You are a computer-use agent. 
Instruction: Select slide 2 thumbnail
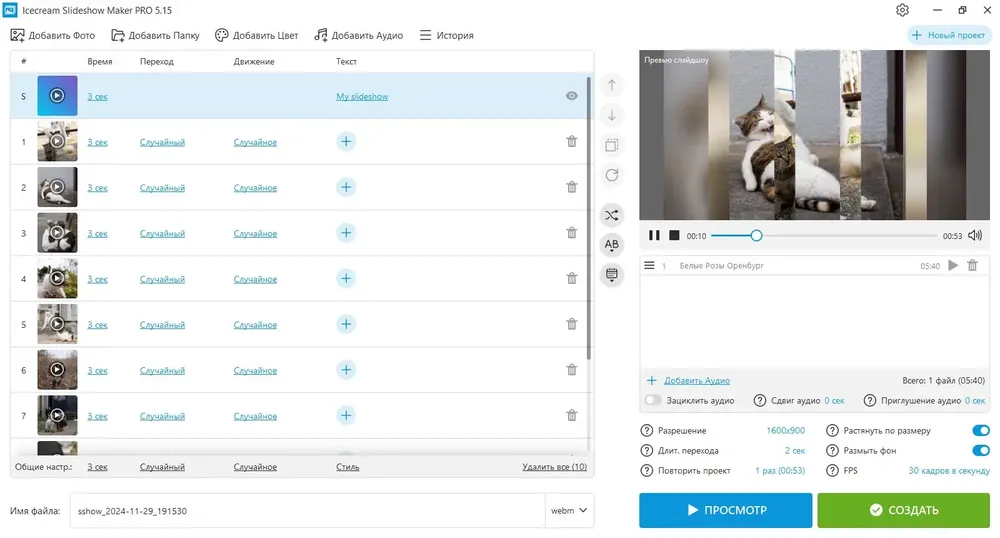57,187
